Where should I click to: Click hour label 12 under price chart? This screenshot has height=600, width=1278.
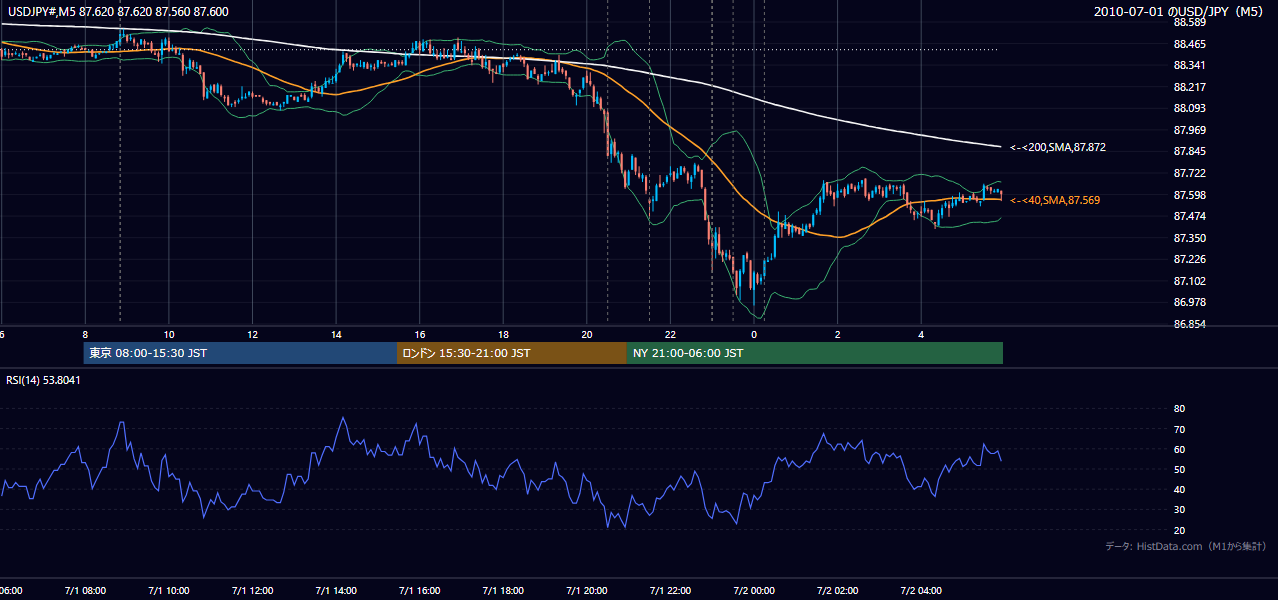click(253, 335)
